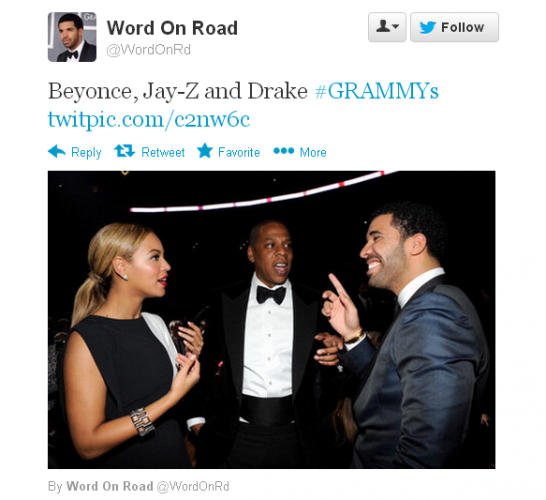The image size is (546, 500).
Task: Open the More options menu
Action: click(313, 152)
